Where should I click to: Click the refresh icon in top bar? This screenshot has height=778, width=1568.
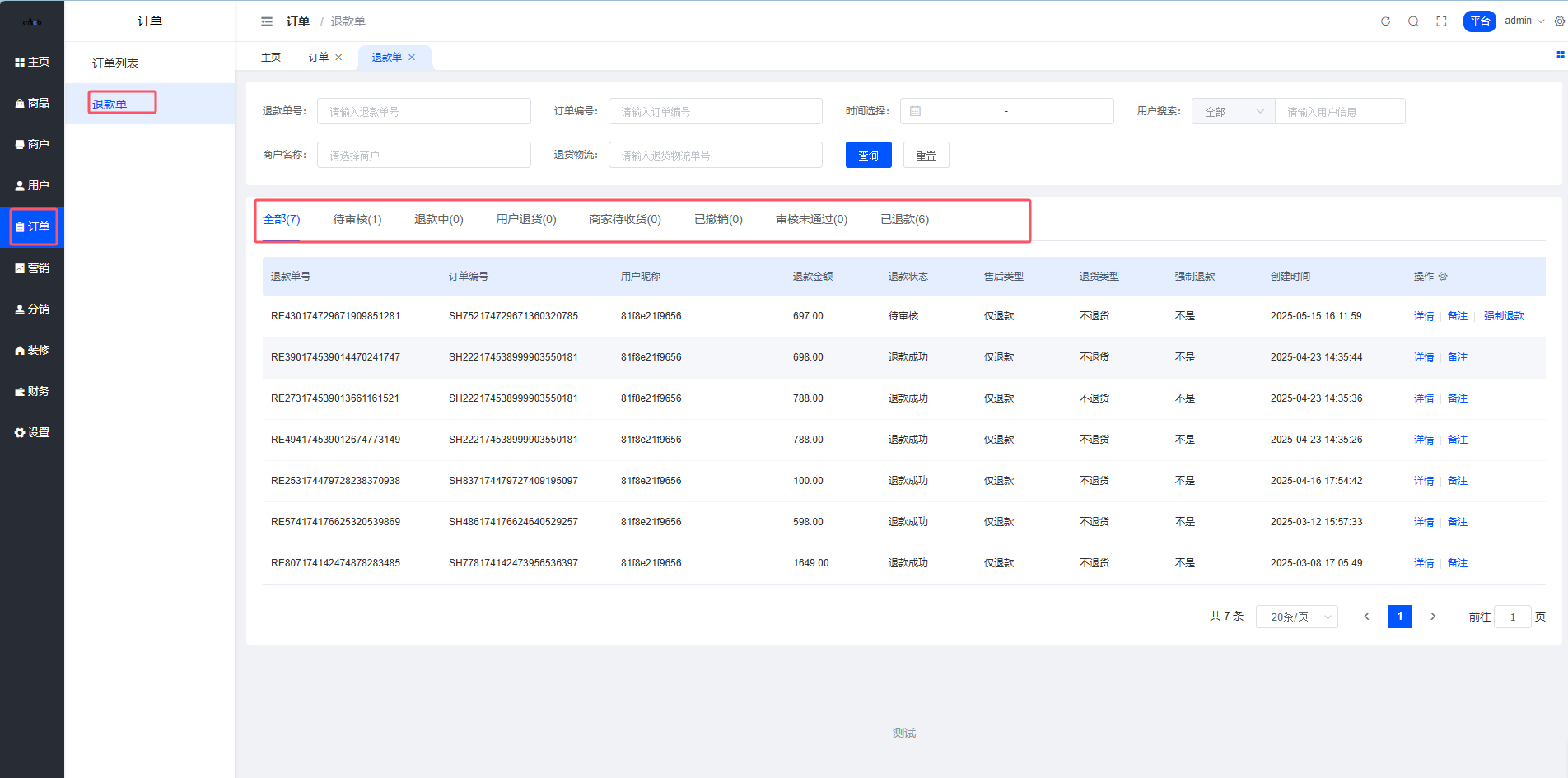(x=1385, y=21)
